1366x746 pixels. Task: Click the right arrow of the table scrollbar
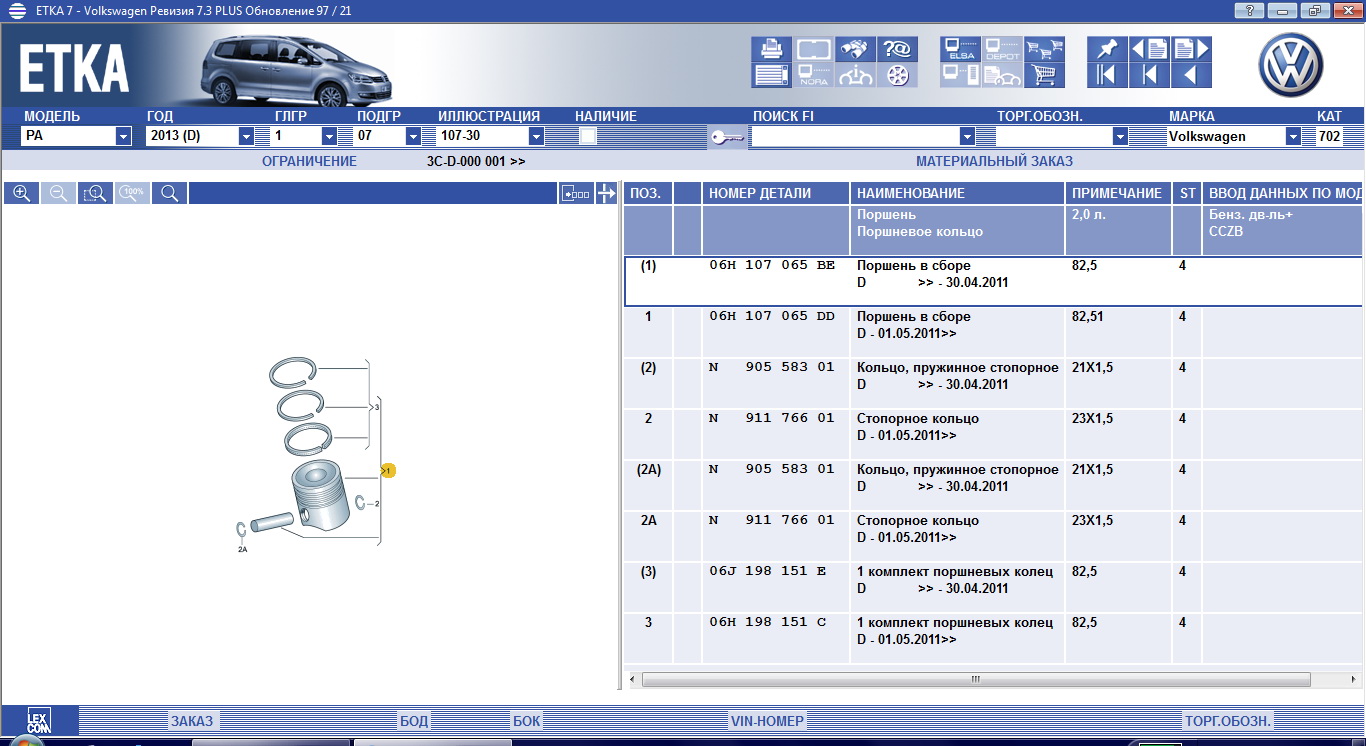coord(1354,680)
